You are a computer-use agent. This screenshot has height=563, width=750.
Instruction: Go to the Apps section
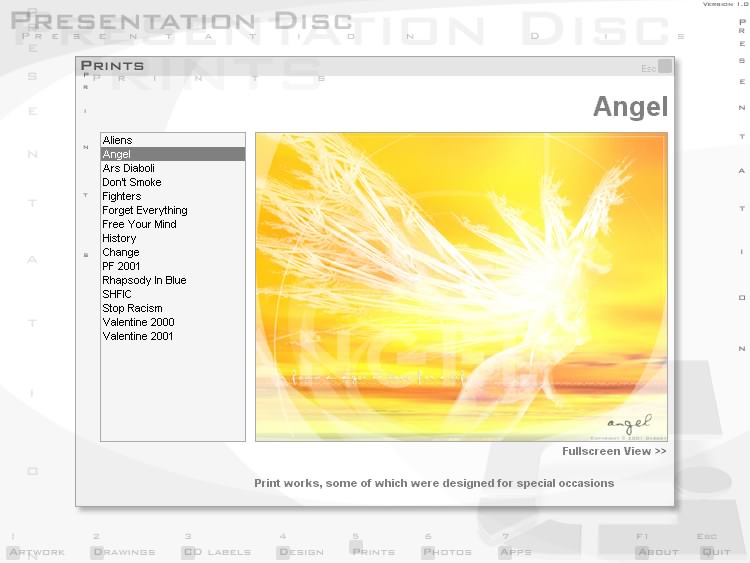click(x=515, y=552)
